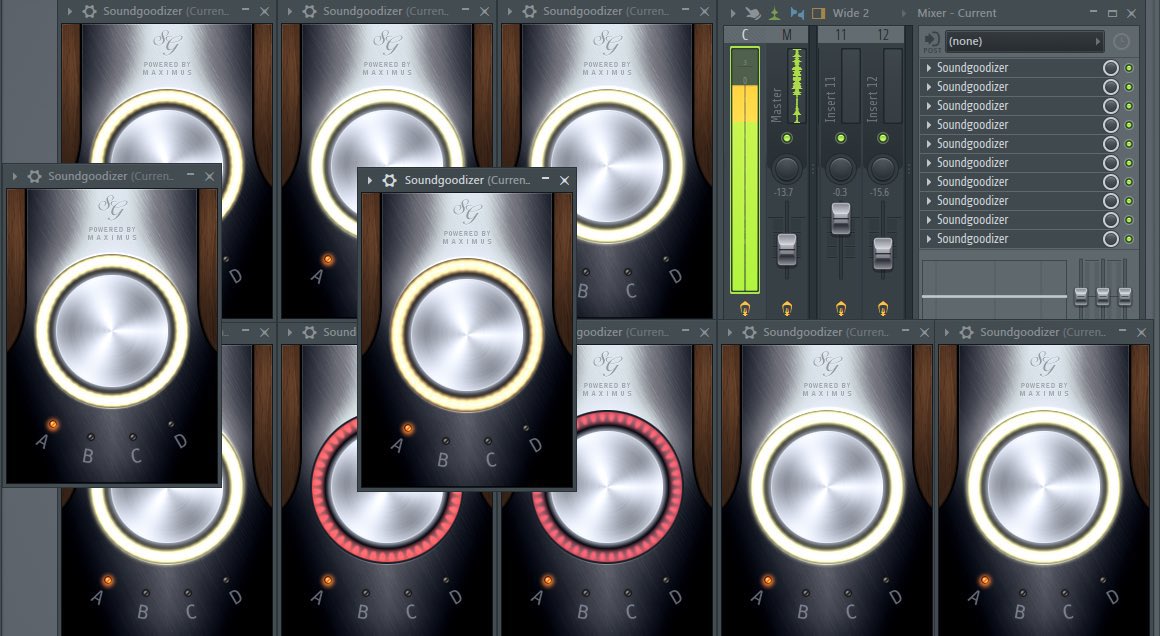1160x636 pixels.
Task: Open gear settings of the front-left Soundgoodizer window
Action: (34, 176)
